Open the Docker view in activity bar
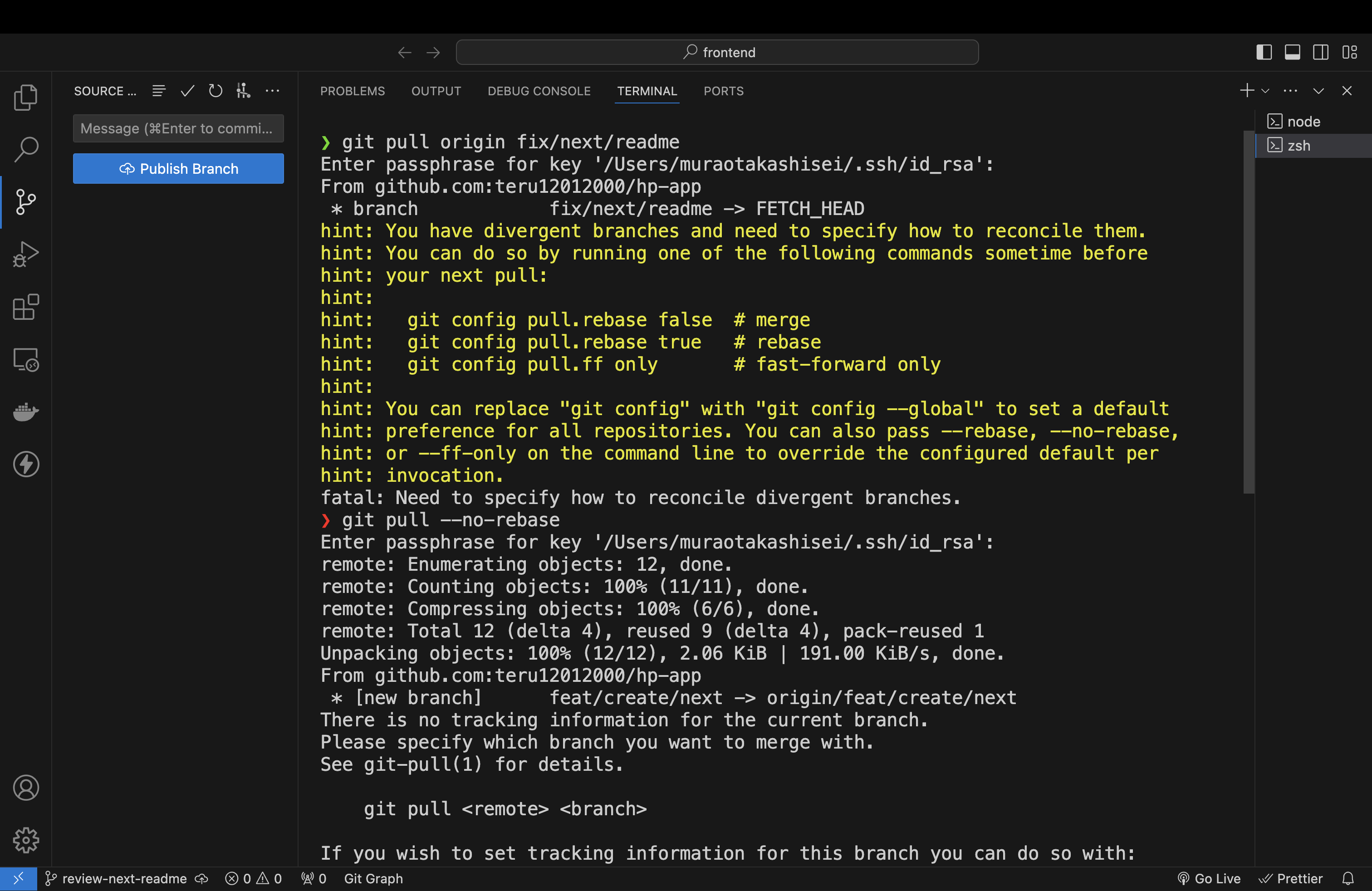 [x=26, y=412]
